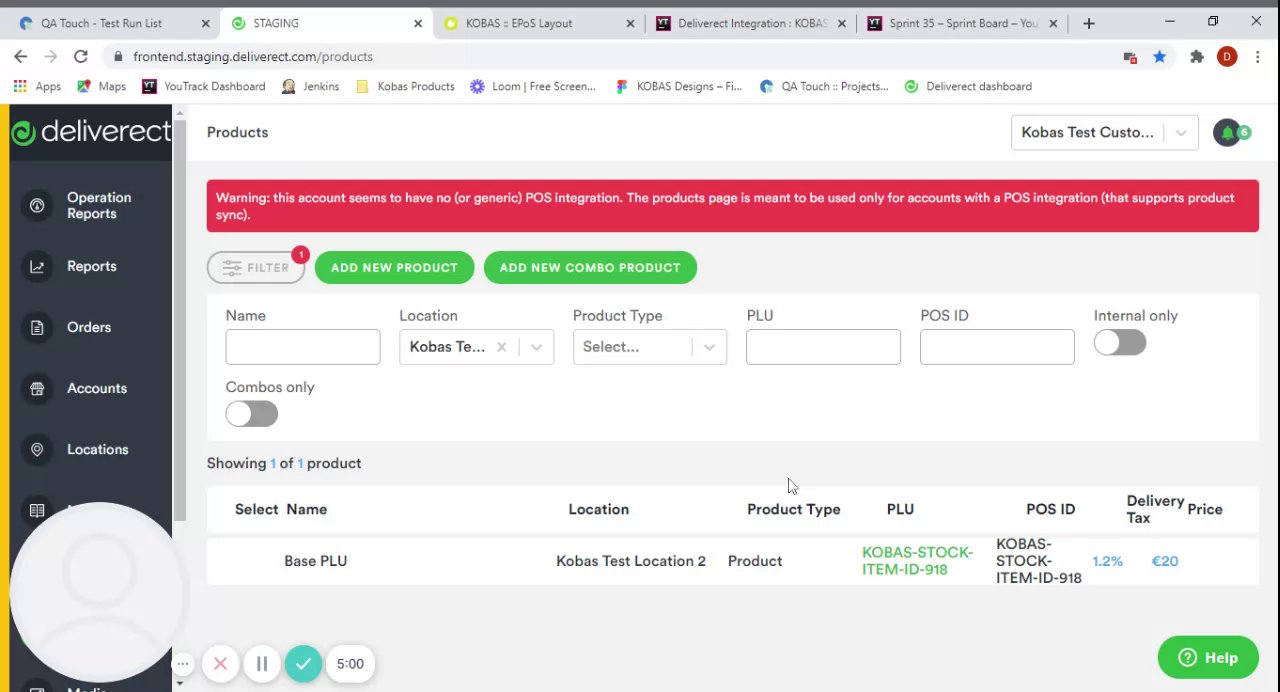Cancel the Loom recording with X
Viewport: 1280px width, 692px height.
click(x=220, y=663)
